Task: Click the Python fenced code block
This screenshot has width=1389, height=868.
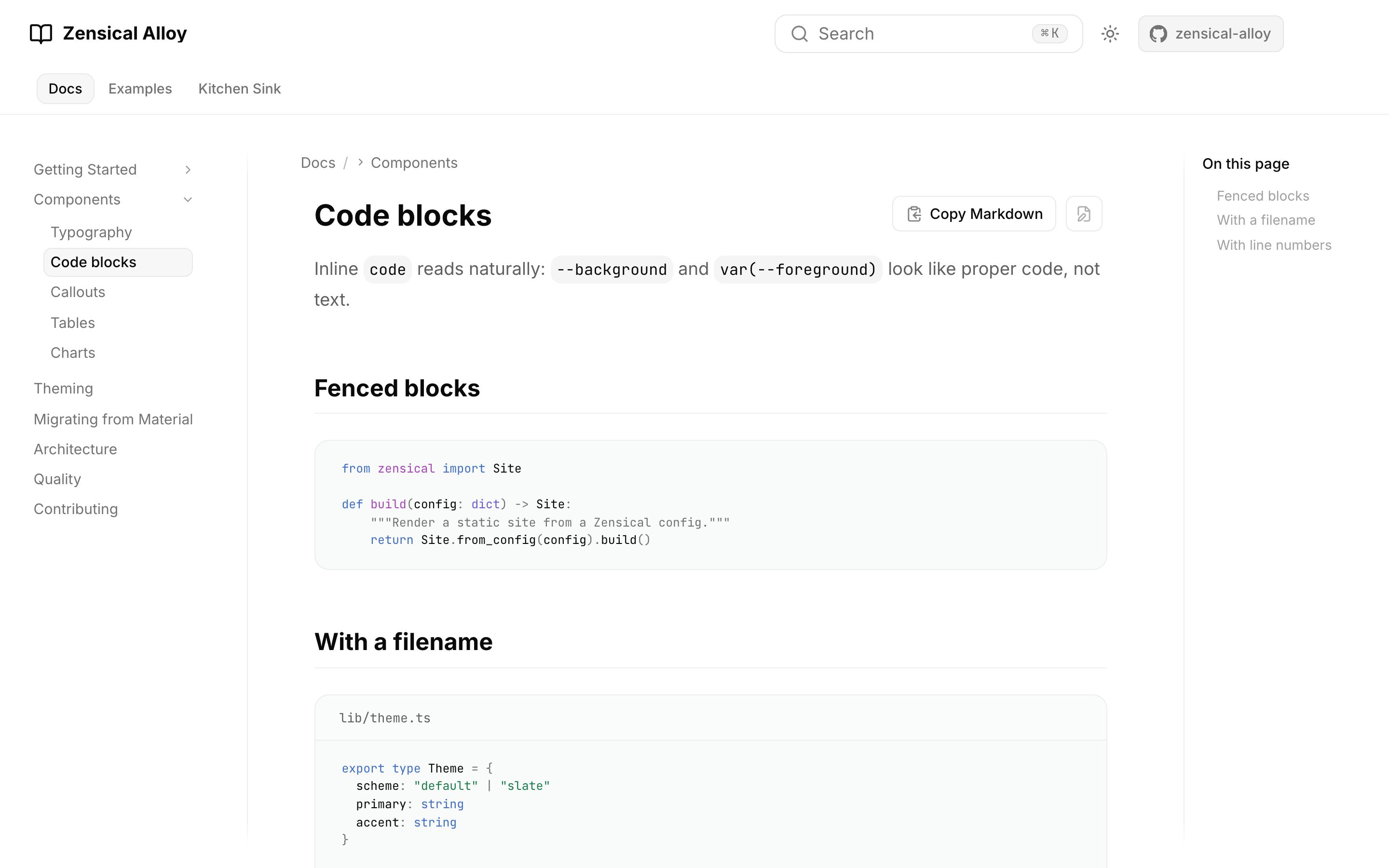Action: point(710,504)
